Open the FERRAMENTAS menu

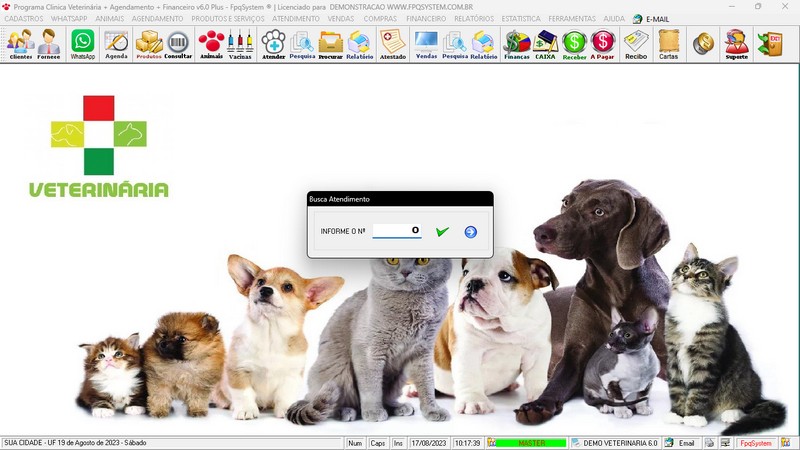(572, 19)
